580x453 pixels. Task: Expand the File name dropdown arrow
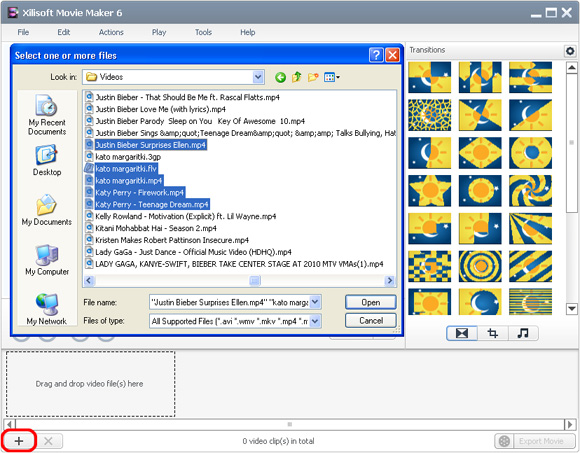coord(315,302)
